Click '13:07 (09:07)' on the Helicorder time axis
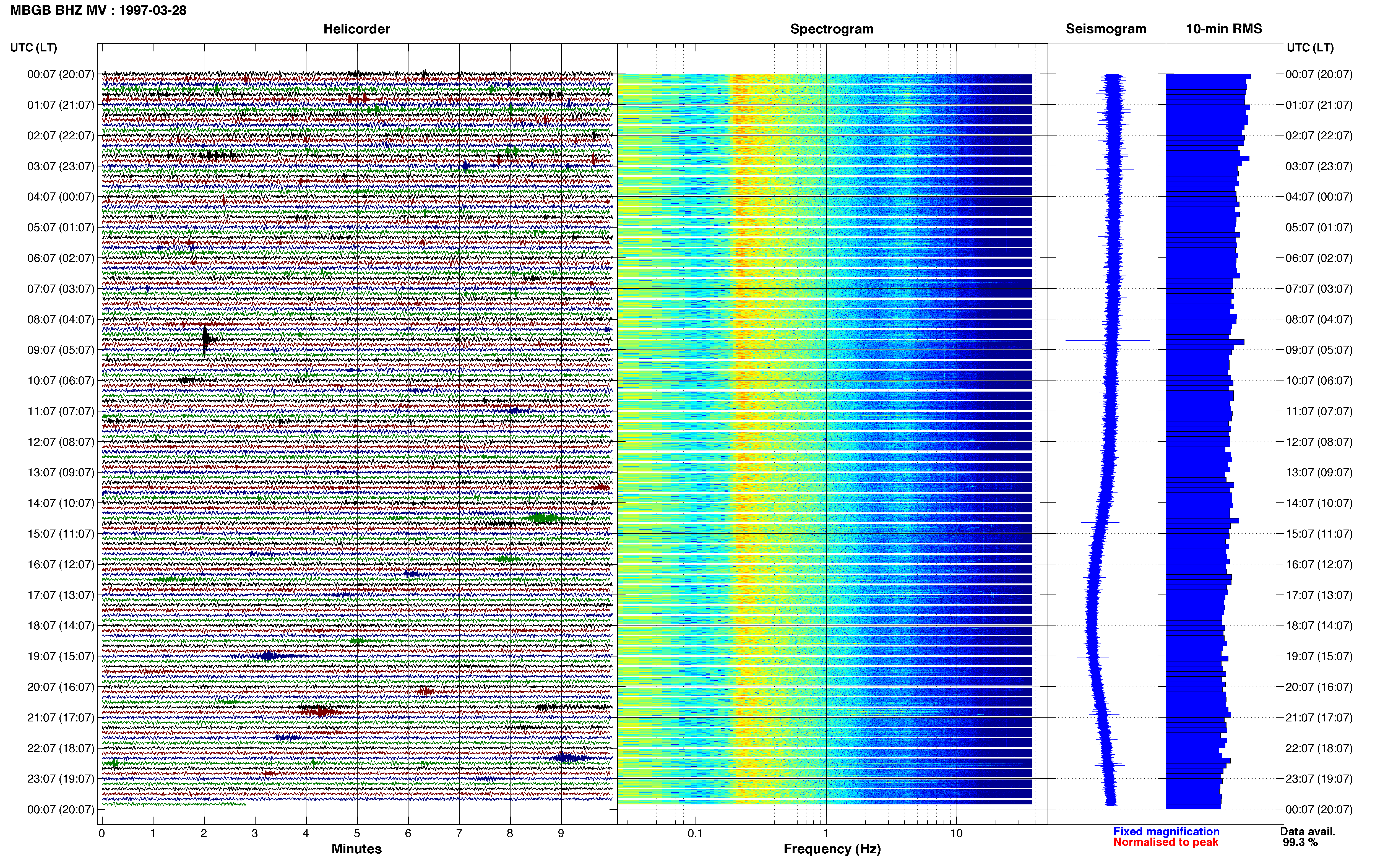The height and width of the screenshot is (868, 1388). tap(60, 473)
